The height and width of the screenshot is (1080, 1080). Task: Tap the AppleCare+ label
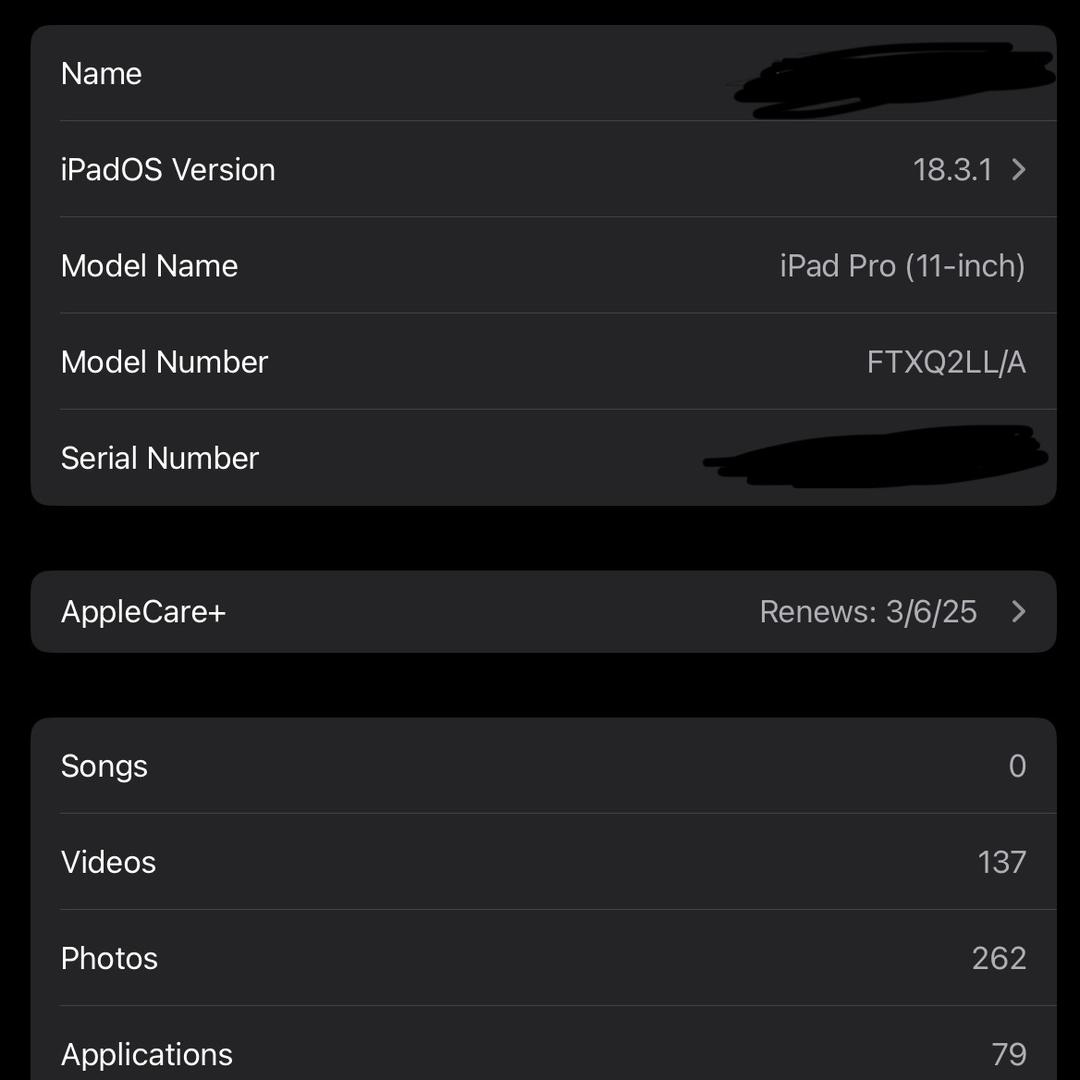click(144, 612)
